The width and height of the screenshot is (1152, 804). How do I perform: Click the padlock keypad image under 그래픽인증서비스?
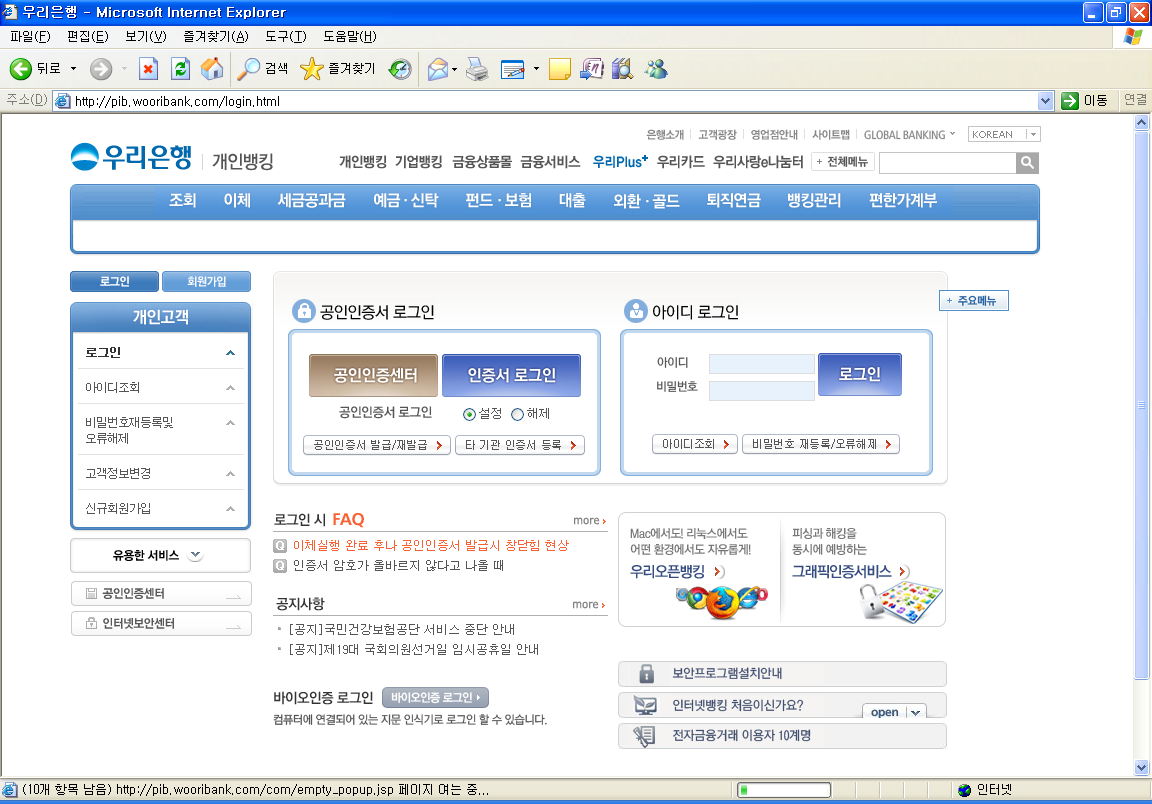(x=901, y=601)
